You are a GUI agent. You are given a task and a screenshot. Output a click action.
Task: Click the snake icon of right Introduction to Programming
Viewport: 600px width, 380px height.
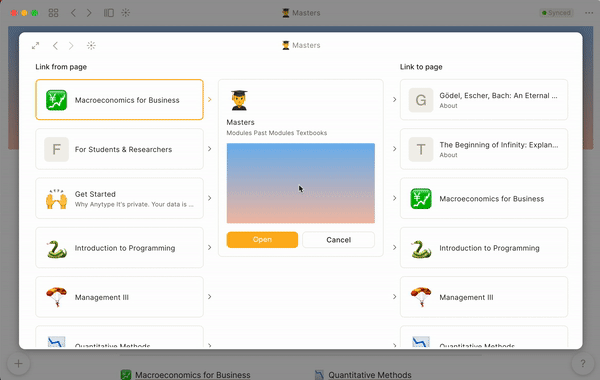tap(421, 248)
